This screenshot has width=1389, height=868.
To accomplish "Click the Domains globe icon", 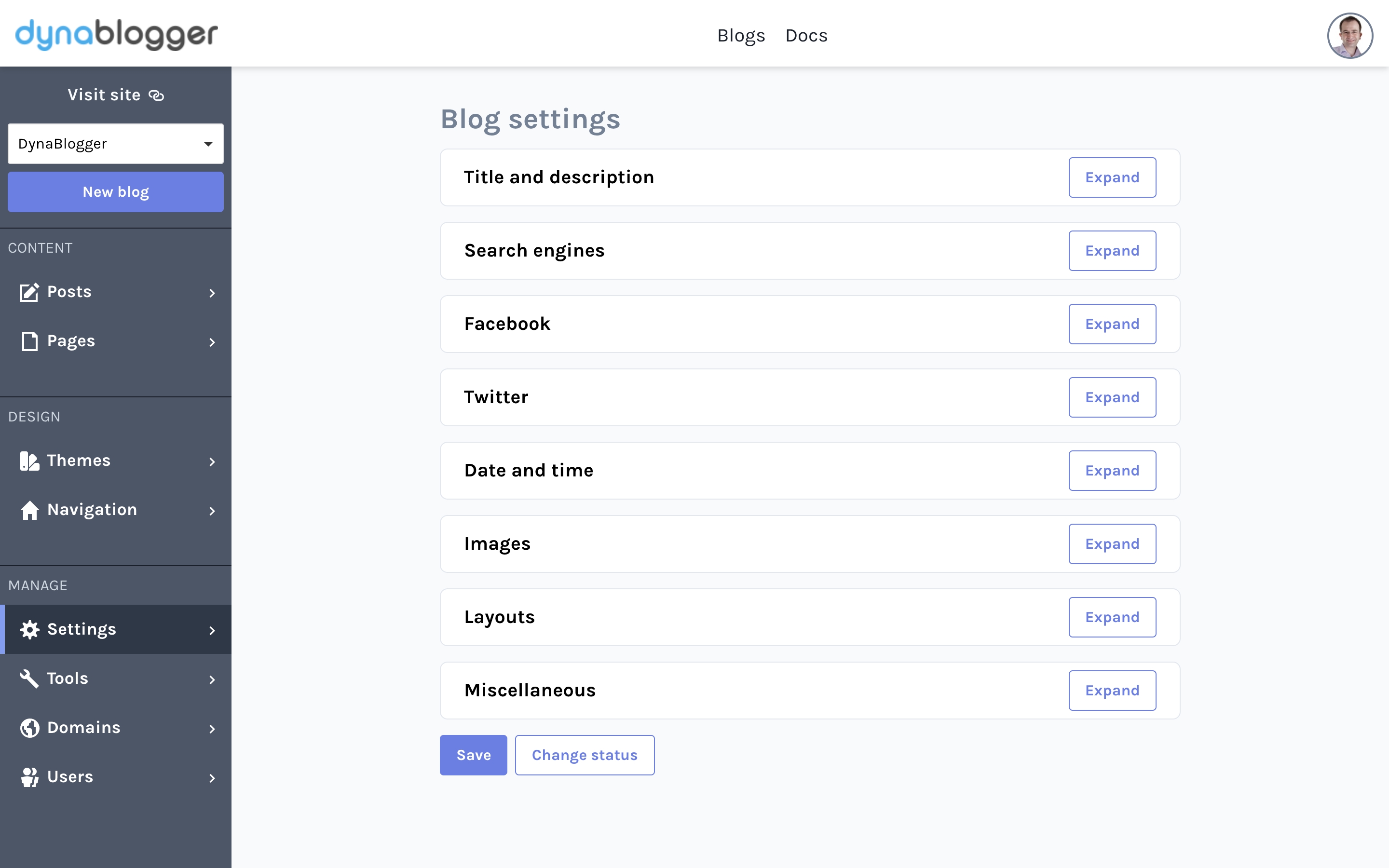I will tap(29, 728).
